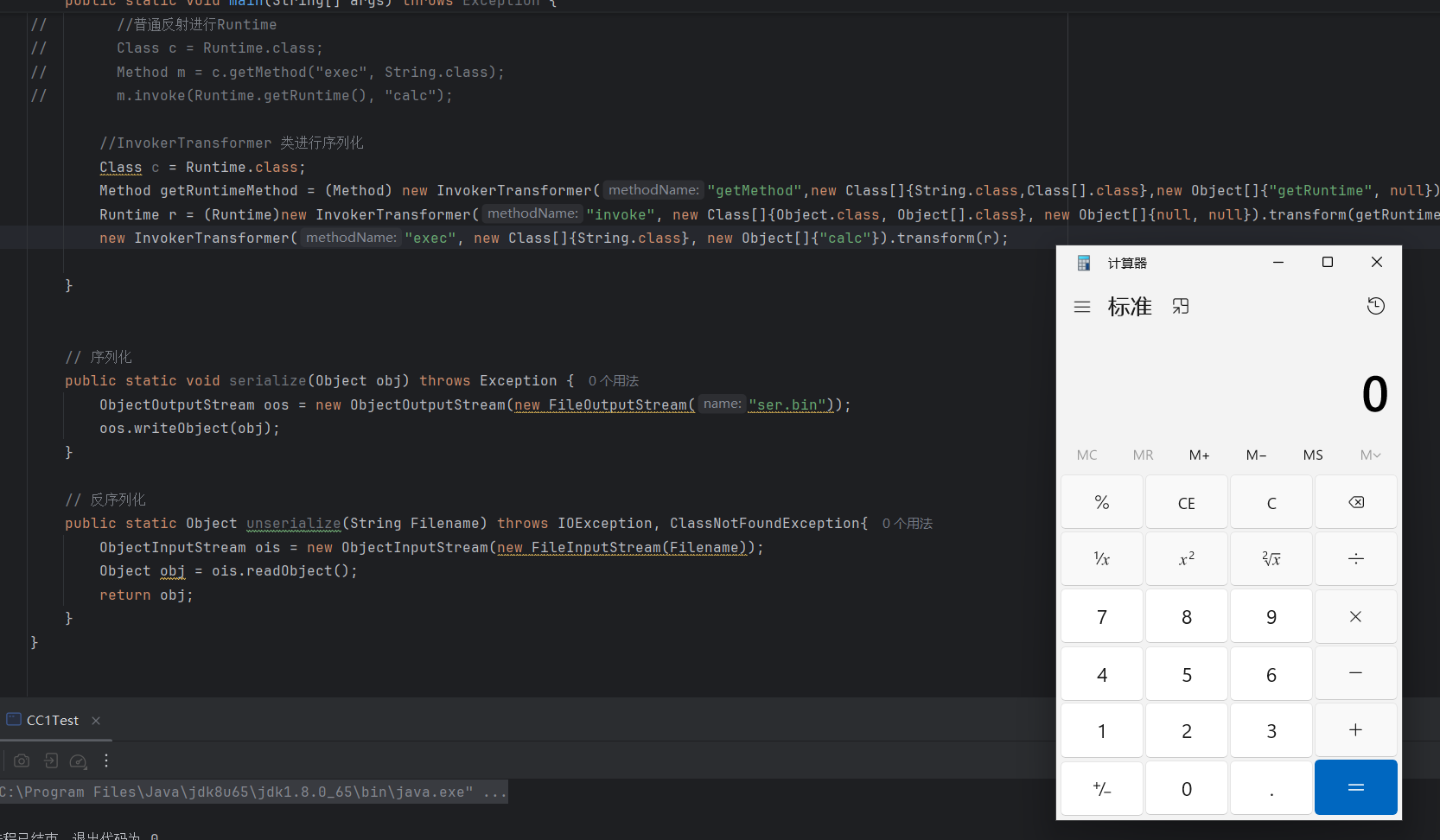Click digit 1 in Calculator
Image resolution: width=1440 pixels, height=840 pixels.
tap(1102, 730)
